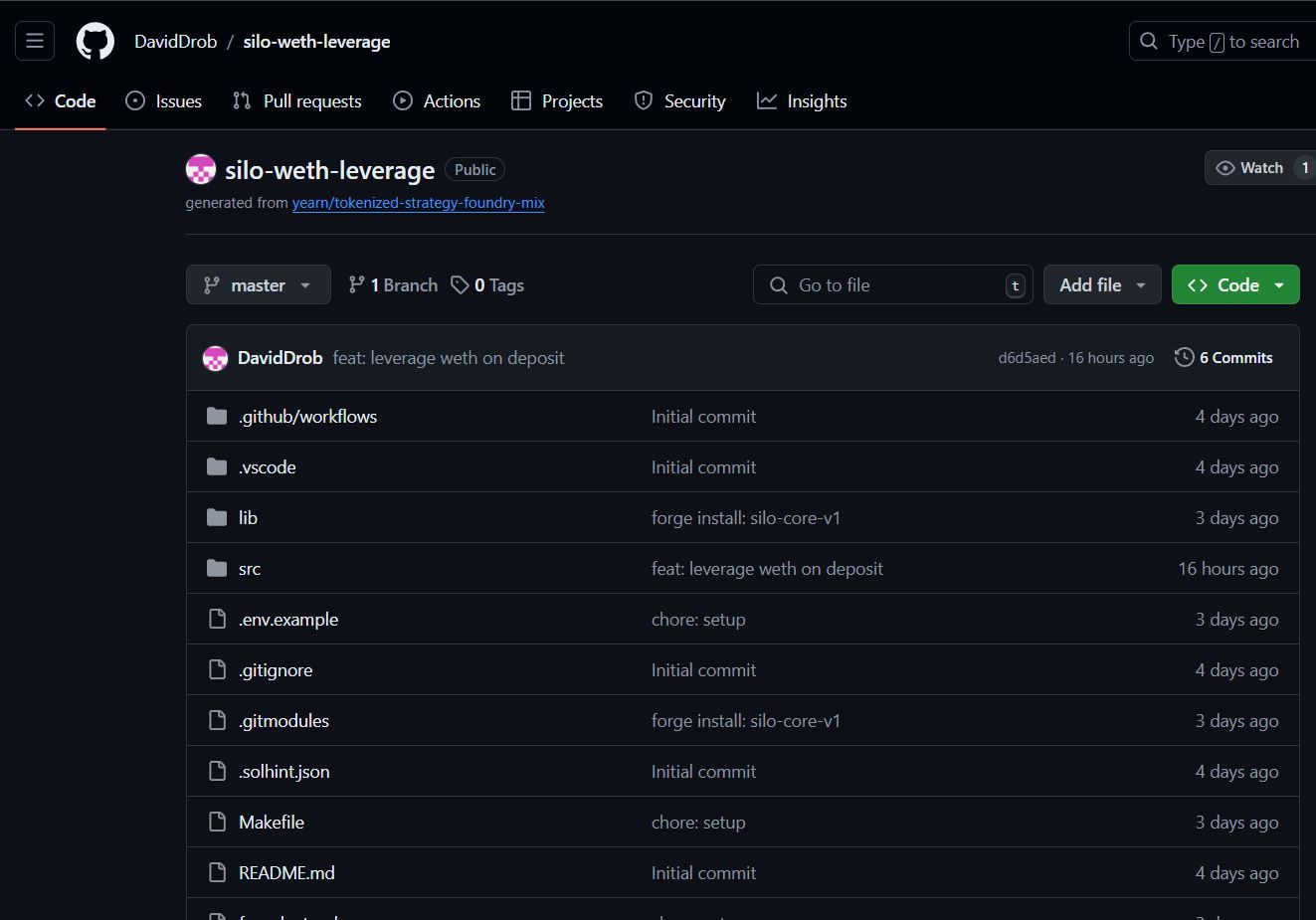Click the file icon for README.md

[x=217, y=872]
